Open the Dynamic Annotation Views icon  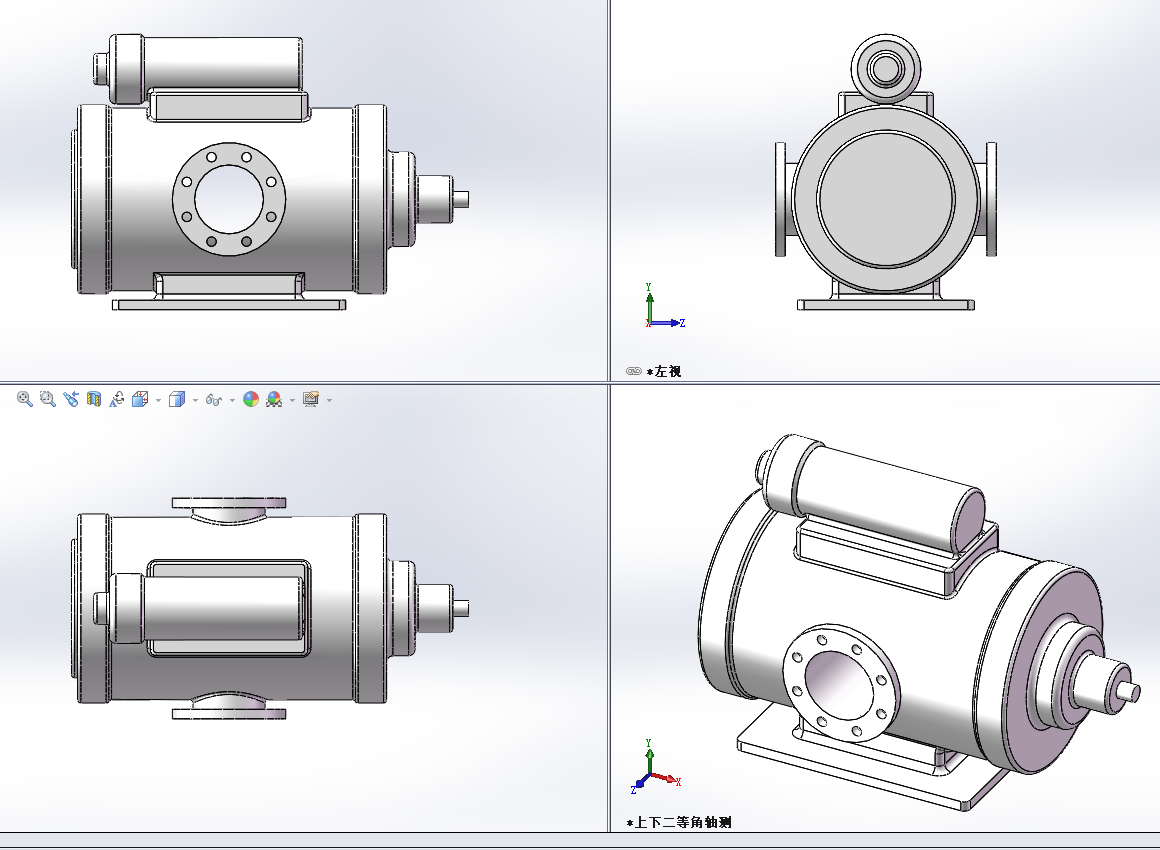click(x=116, y=399)
